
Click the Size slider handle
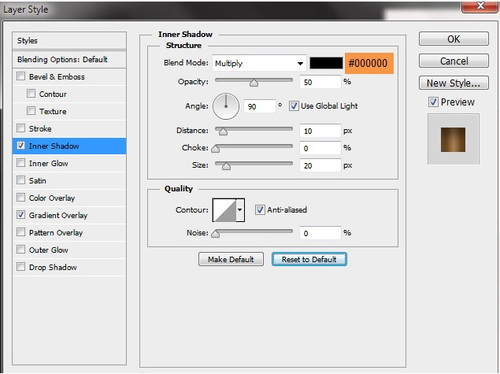pyautogui.click(x=226, y=166)
